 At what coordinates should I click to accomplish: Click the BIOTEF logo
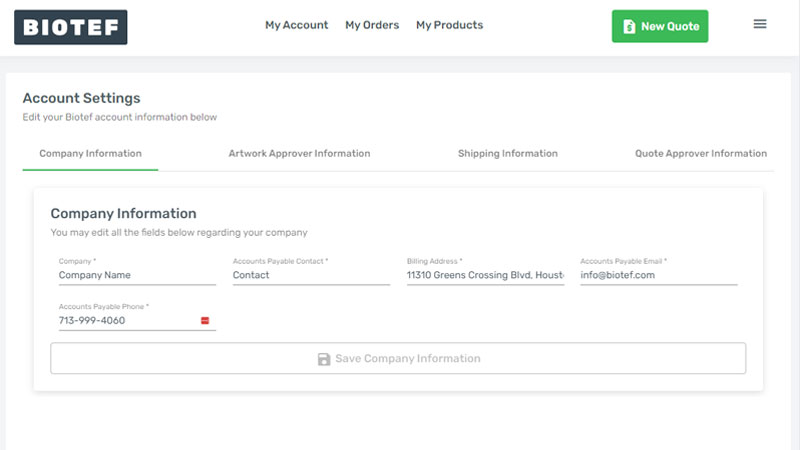coord(70,27)
